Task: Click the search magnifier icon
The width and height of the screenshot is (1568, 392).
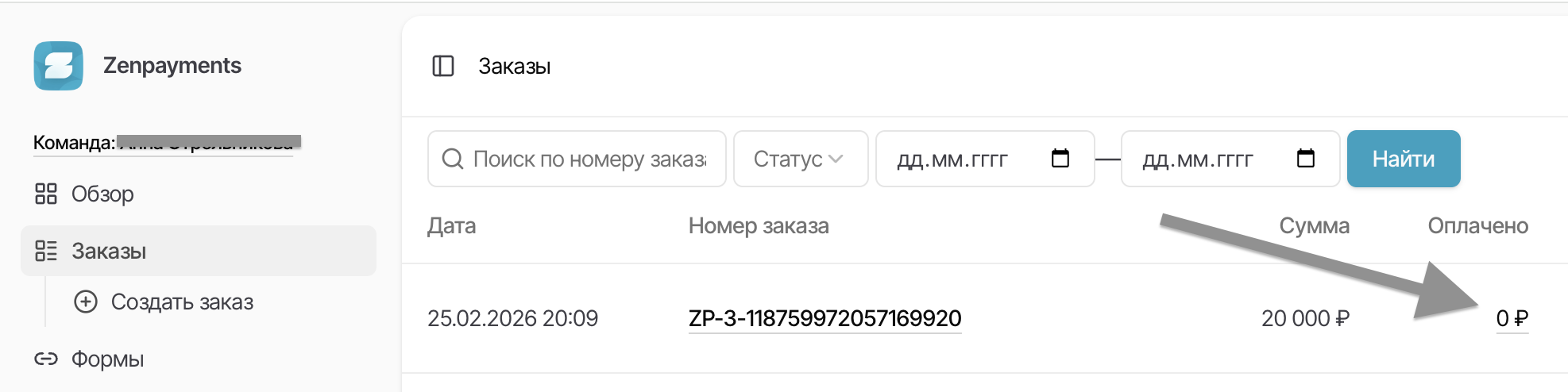Action: (453, 159)
